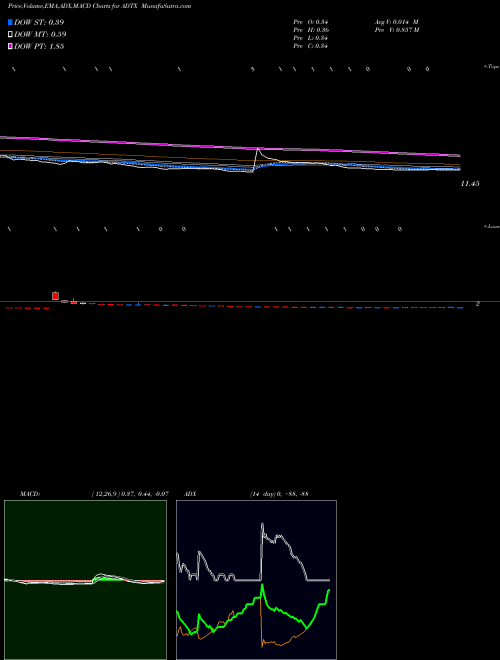Click the white DOW MT legend swatch
Image resolution: width=500 pixels, height=660 pixels.
(x=11, y=35)
